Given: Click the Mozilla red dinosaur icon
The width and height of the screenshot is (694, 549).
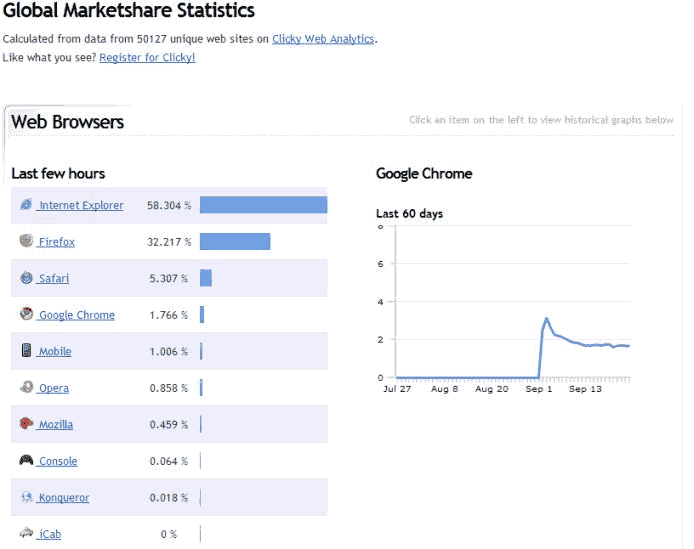Looking at the screenshot, I should pos(27,423).
